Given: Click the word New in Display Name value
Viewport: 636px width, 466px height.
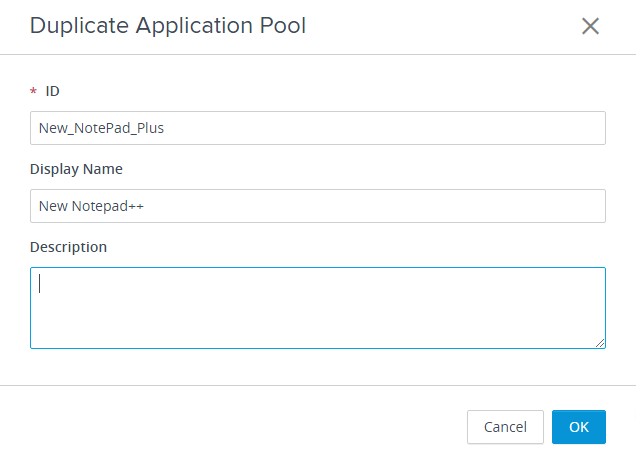Looking at the screenshot, I should coord(53,206).
